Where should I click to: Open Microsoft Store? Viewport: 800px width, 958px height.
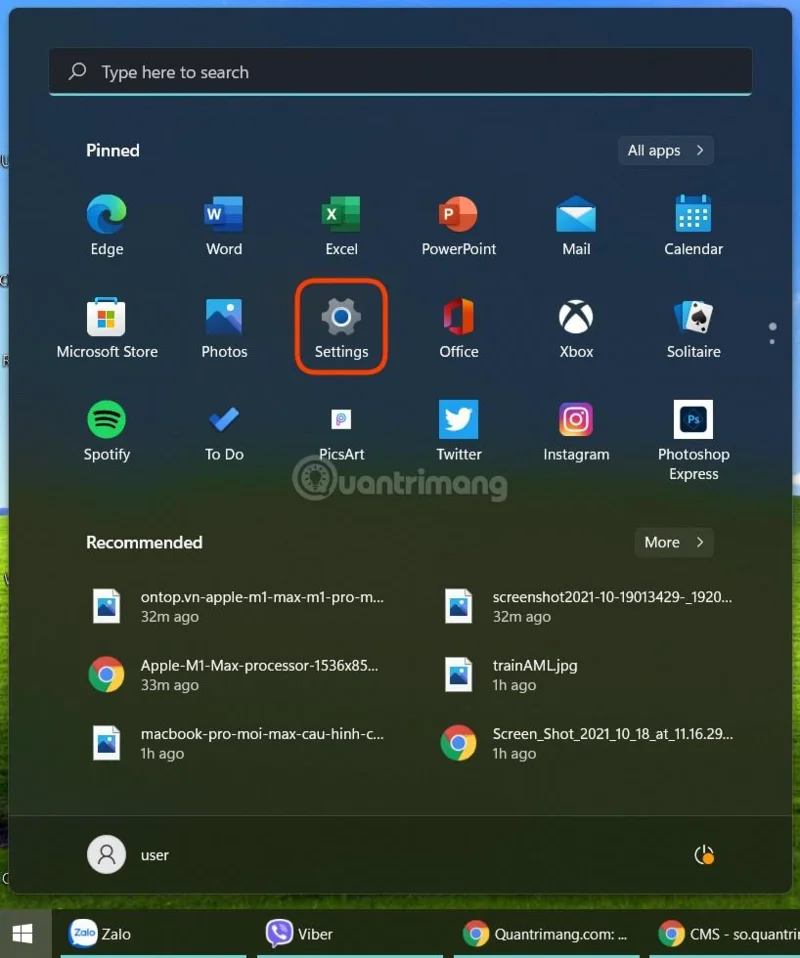tap(107, 328)
